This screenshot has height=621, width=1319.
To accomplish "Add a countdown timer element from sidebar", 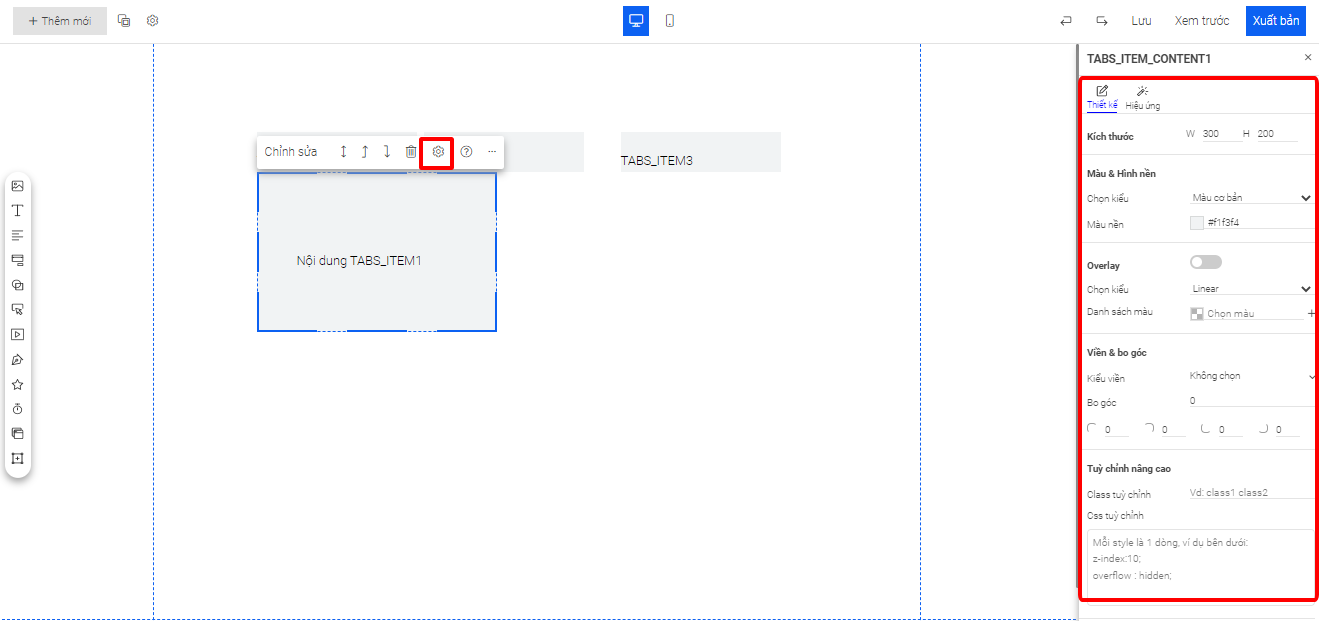I will click(x=17, y=409).
